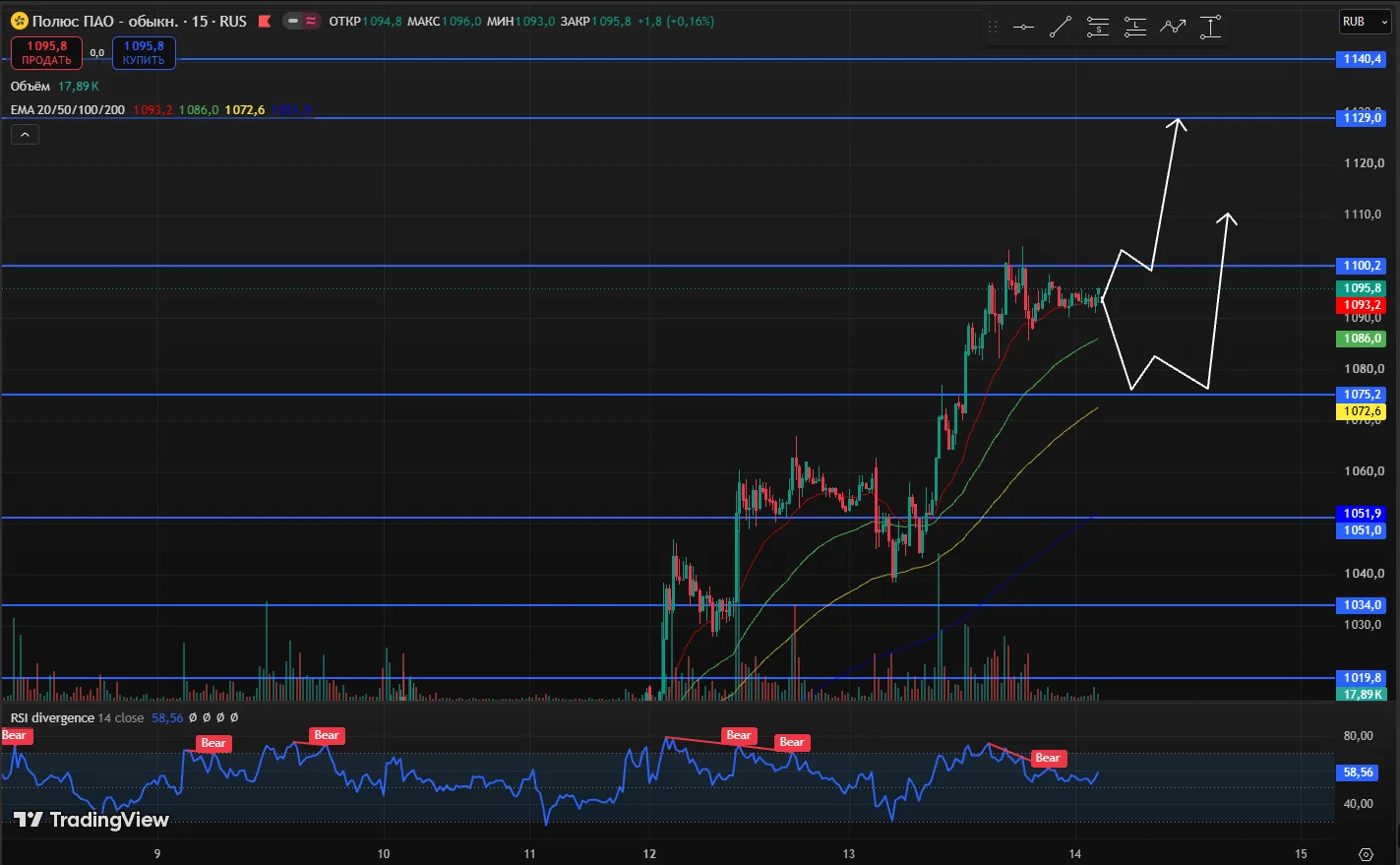1400x865 pixels.
Task: Open the RUB currency dropdown
Action: 1366,22
